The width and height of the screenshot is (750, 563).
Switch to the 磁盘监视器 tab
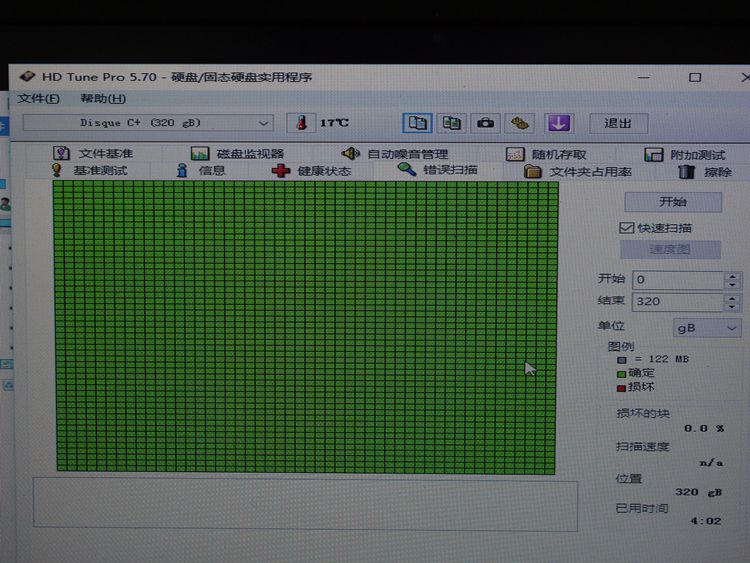point(237,154)
